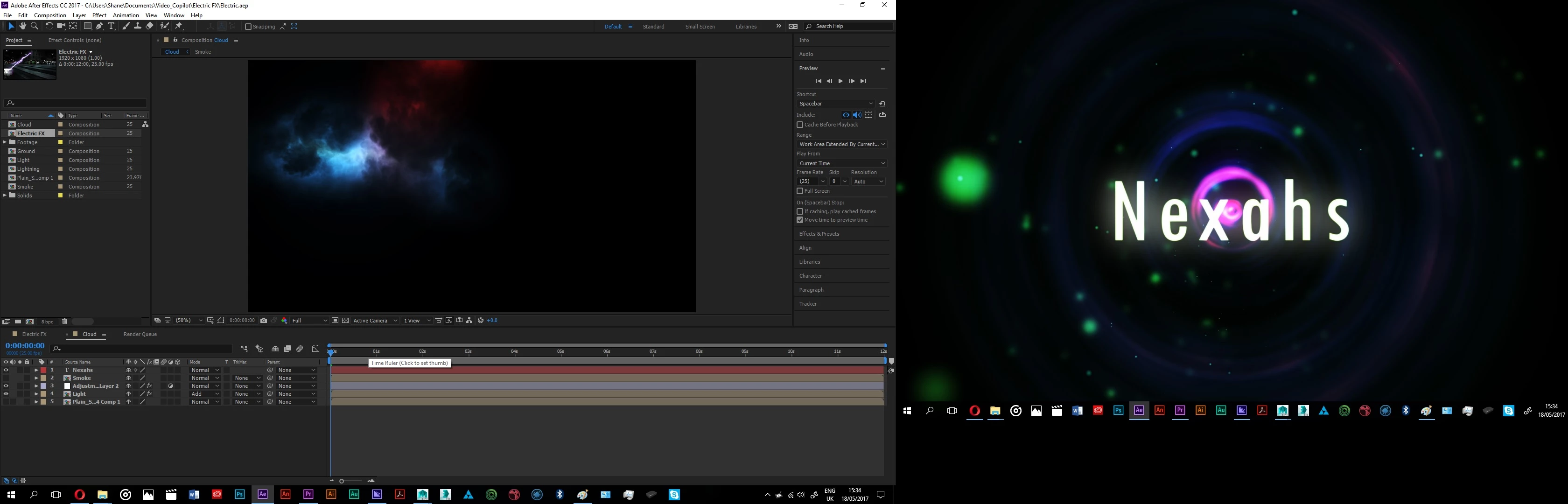
Task: Show the Smoke layer with eye toggle
Action: pos(6,378)
